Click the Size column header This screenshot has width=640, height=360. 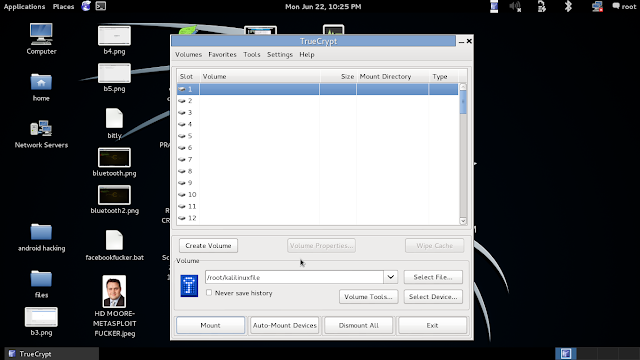pyautogui.click(x=338, y=76)
